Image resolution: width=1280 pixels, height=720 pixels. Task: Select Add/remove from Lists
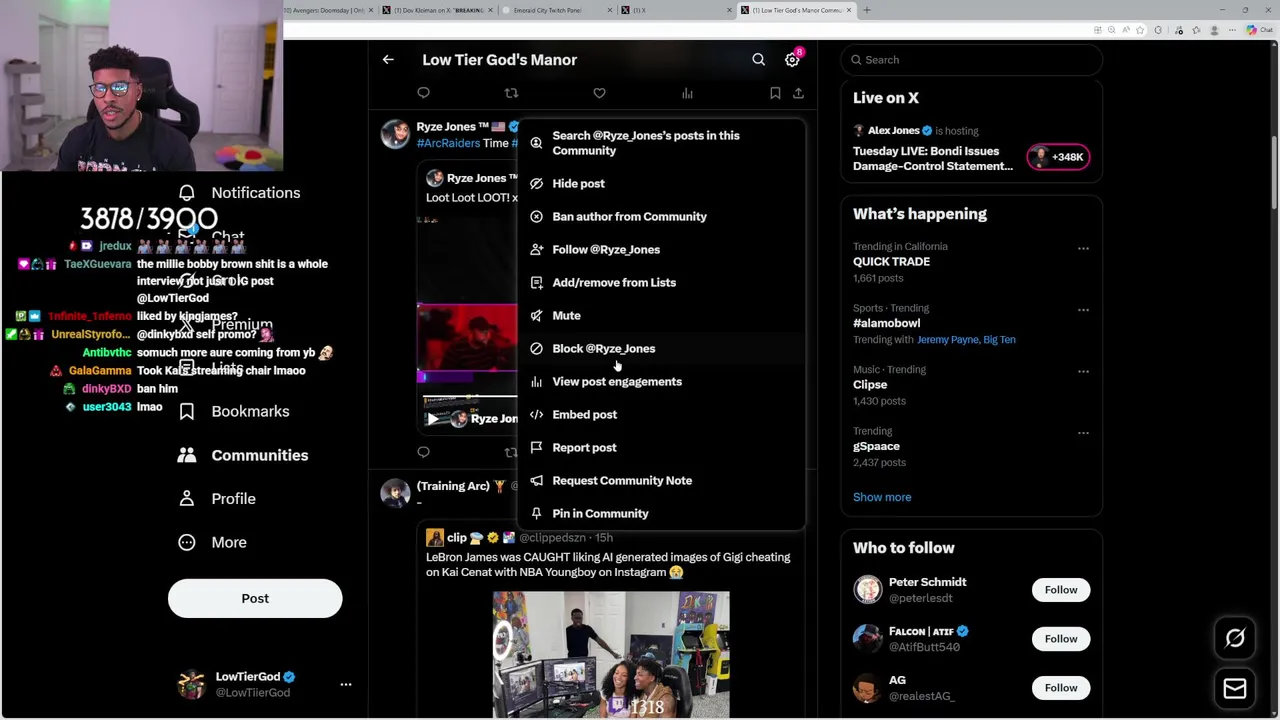(661, 282)
